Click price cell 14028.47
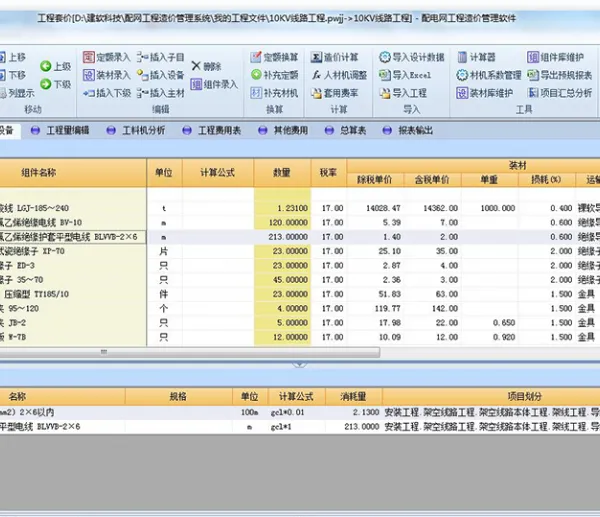600x517 pixels. [x=375, y=208]
